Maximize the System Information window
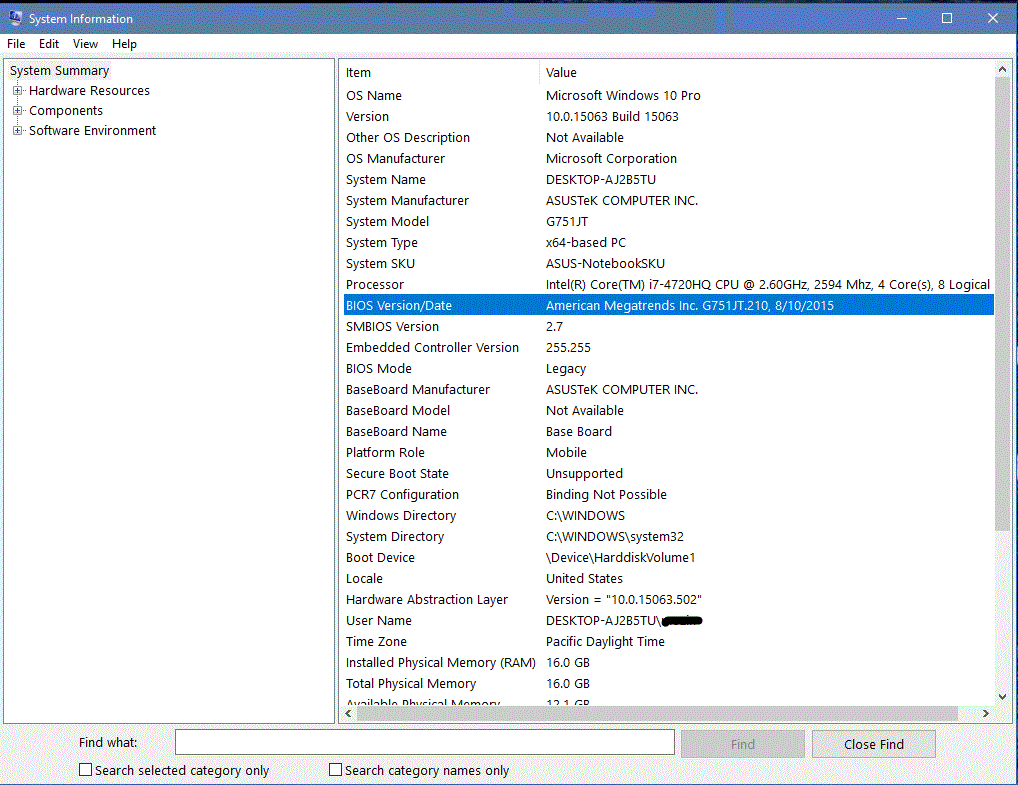 click(x=947, y=18)
